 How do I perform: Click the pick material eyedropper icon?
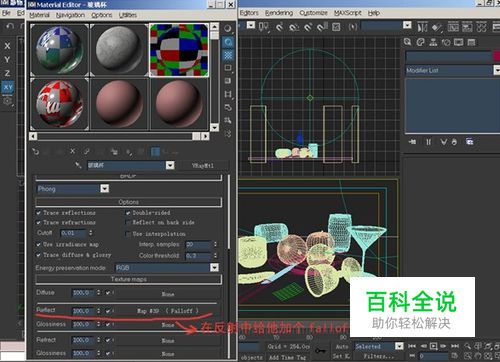pyautogui.click(x=79, y=165)
